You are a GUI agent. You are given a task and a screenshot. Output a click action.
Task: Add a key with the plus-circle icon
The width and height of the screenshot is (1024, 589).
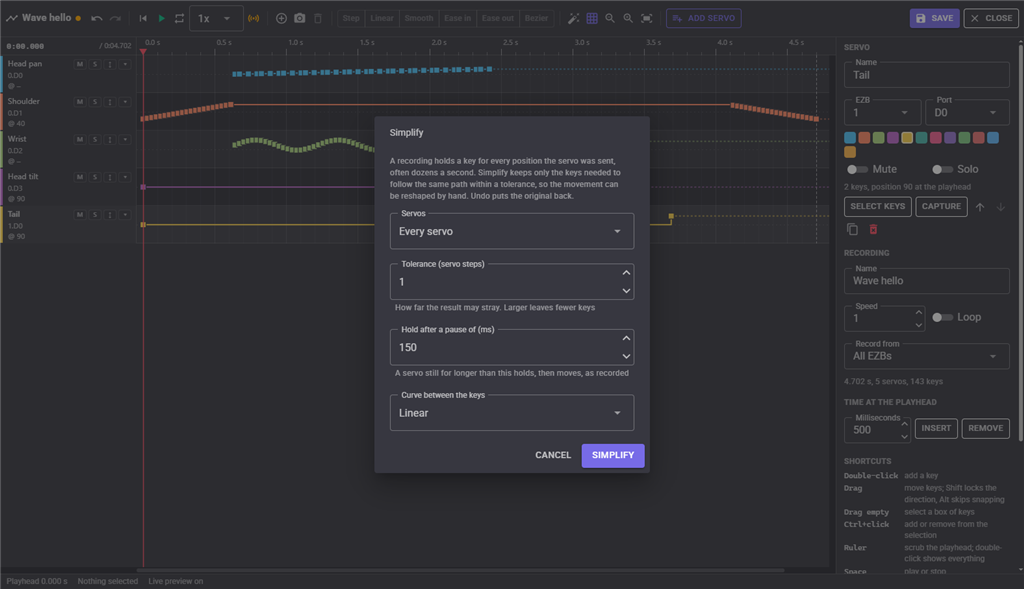point(281,18)
